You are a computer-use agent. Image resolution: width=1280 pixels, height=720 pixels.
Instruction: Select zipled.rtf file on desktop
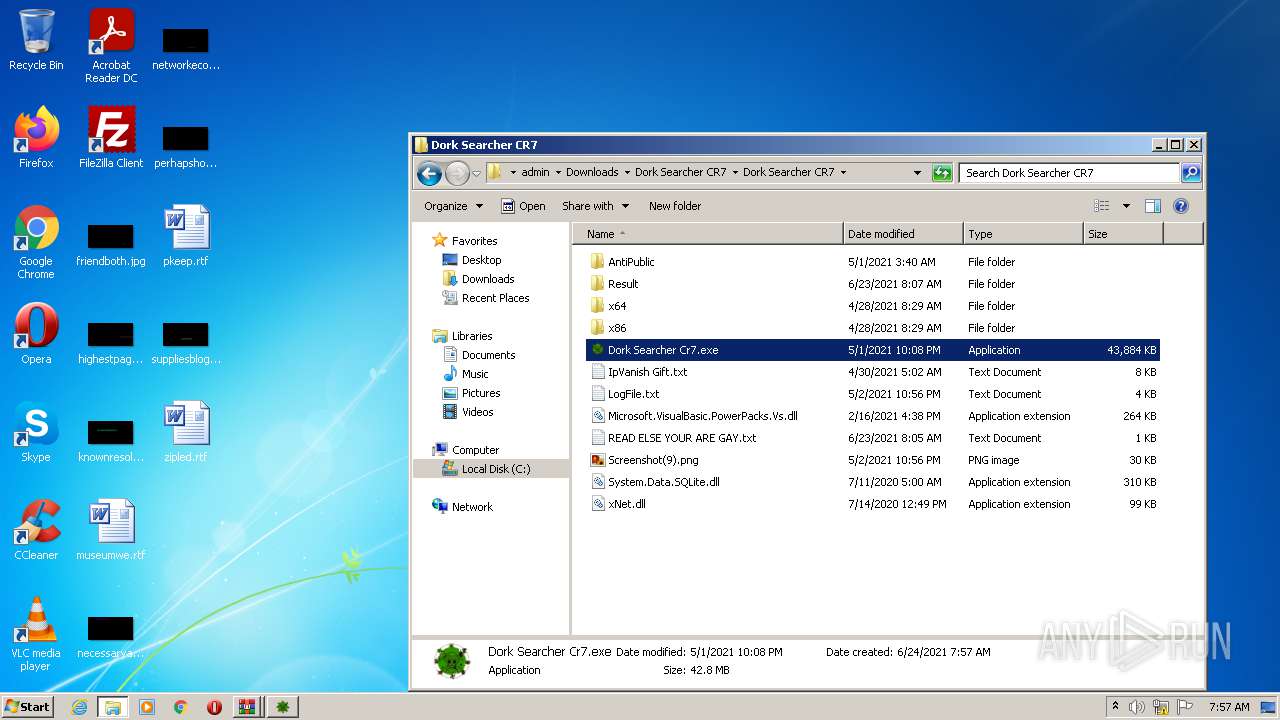(186, 432)
